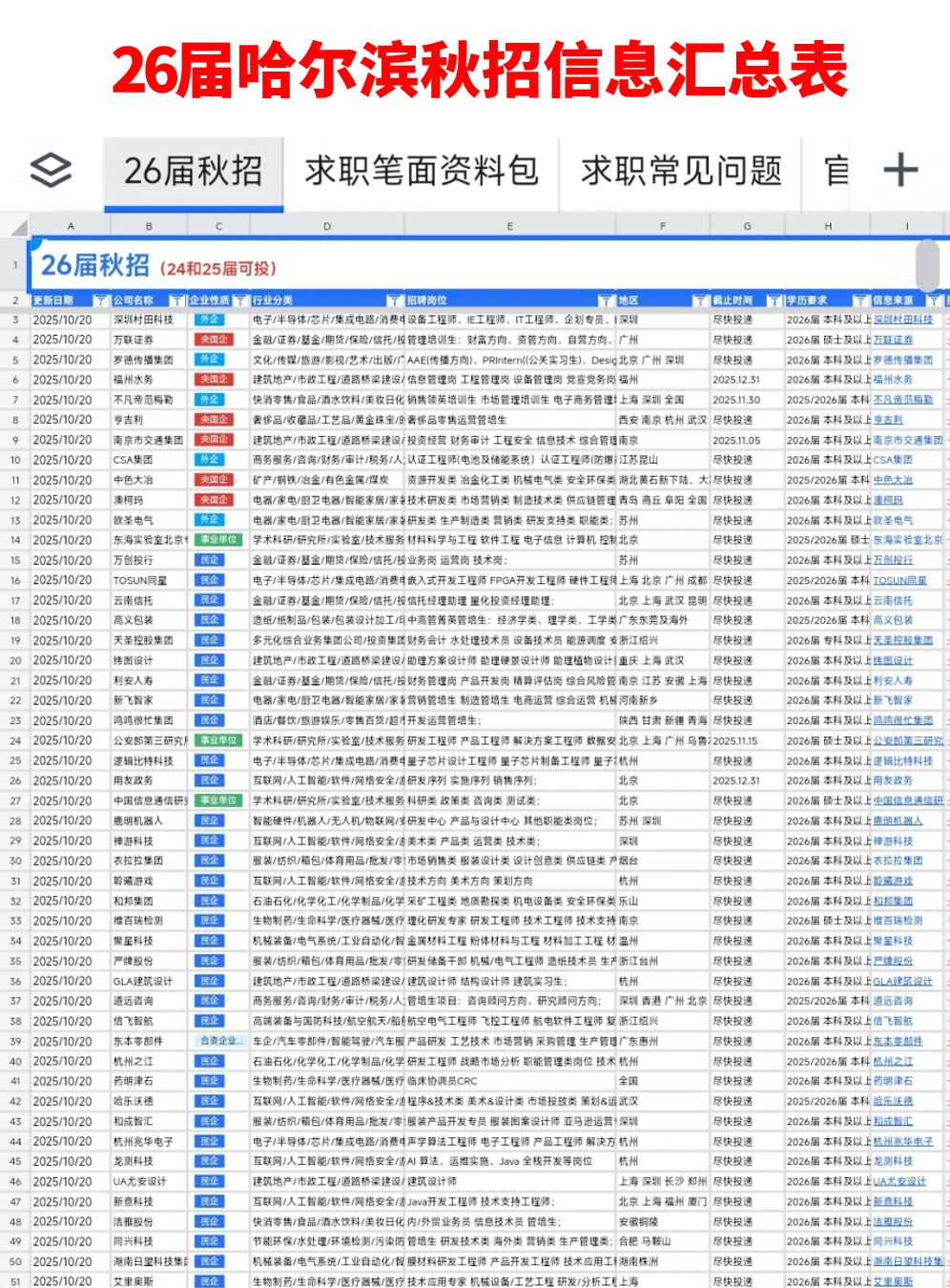Open the filter icon on 公司名称 column

pos(176,299)
